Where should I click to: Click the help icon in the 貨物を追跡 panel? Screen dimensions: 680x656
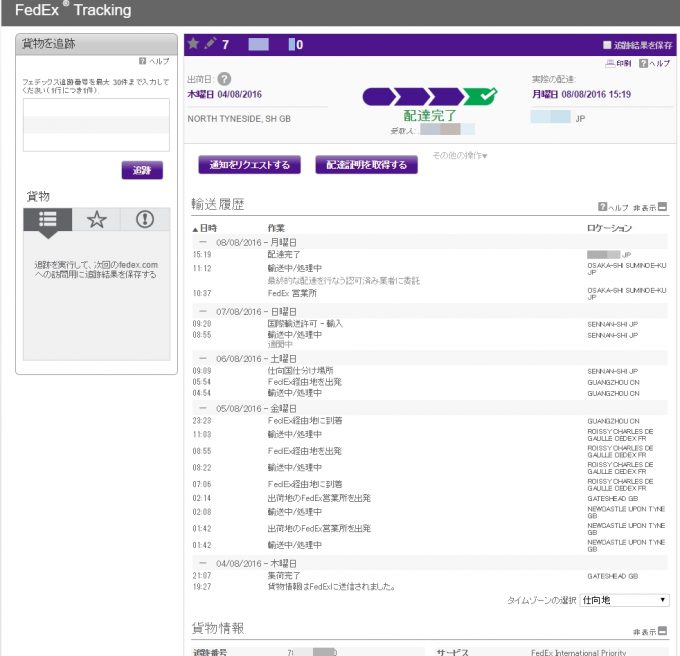142,61
